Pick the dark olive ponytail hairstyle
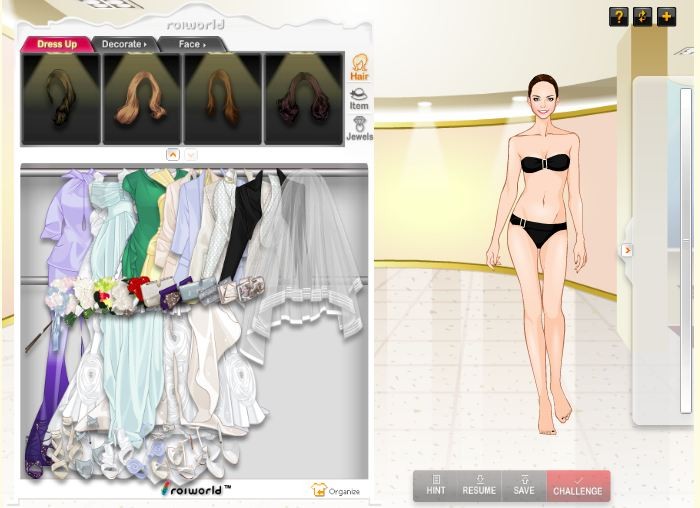Image resolution: width=700 pixels, height=508 pixels. pos(61,99)
